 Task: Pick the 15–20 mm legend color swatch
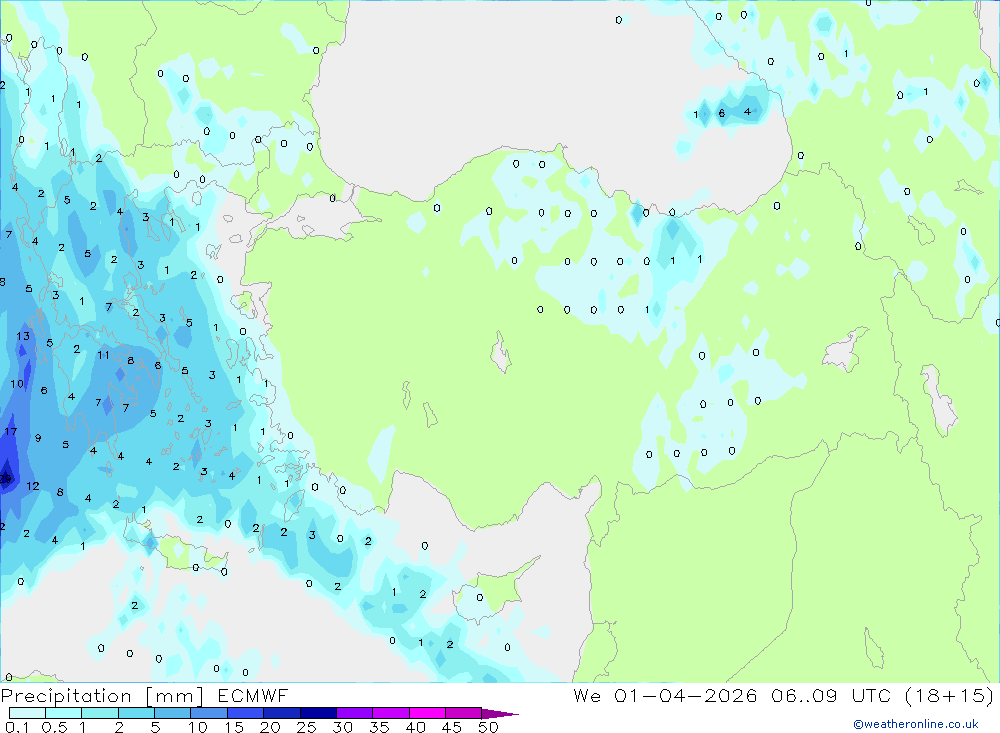(x=245, y=713)
